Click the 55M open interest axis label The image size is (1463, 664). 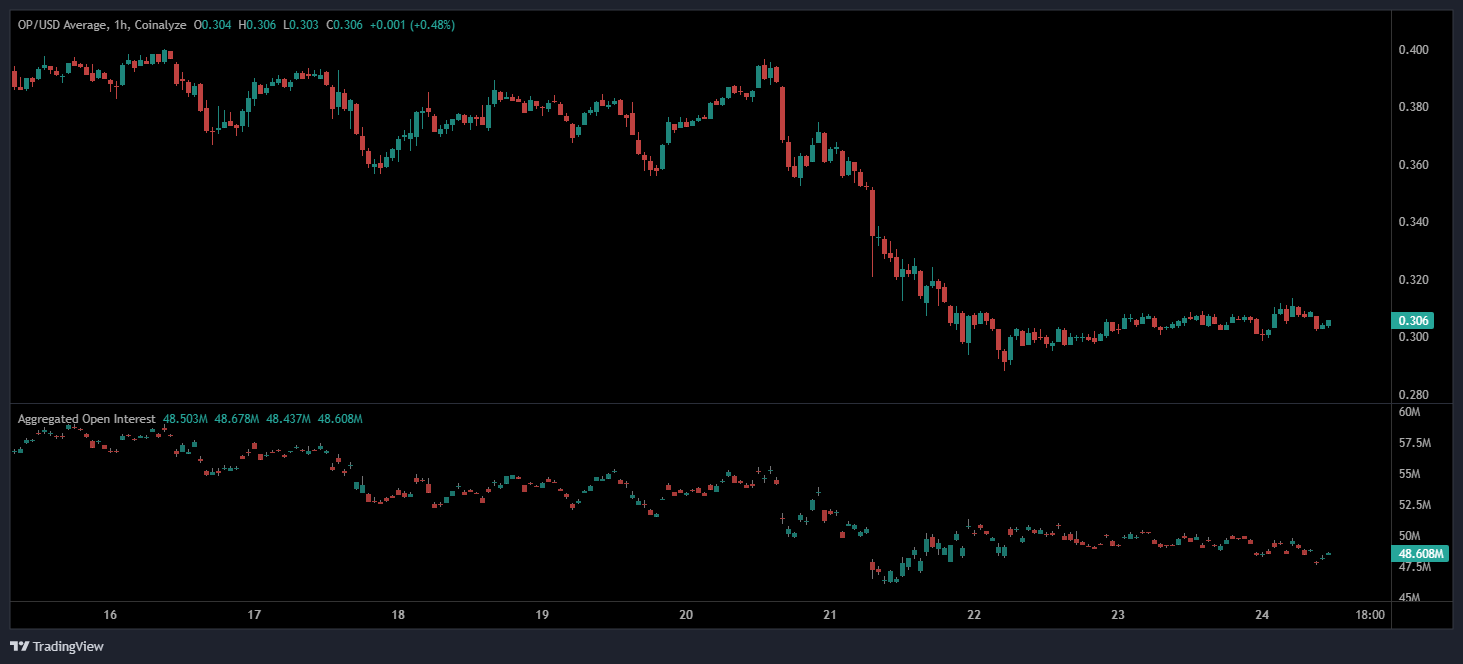[x=1410, y=474]
